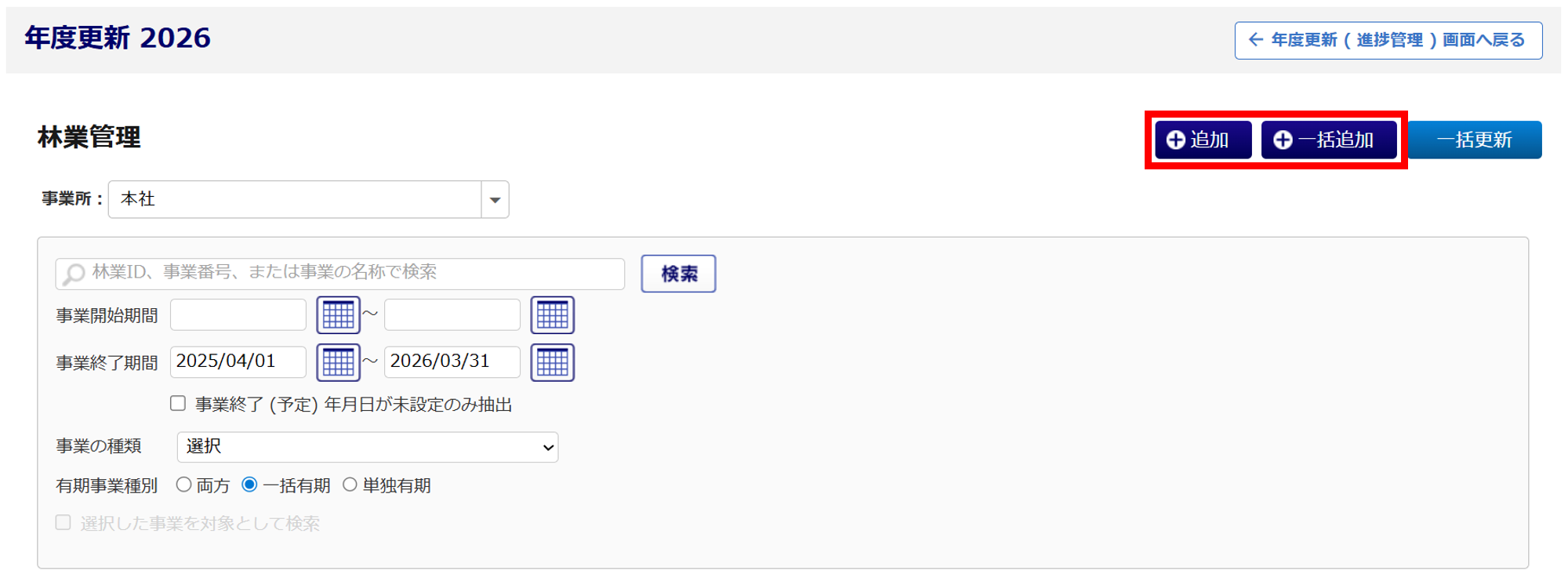The width and height of the screenshot is (1568, 581).
Task: Click the back arrow icon at top right
Action: coord(1255,40)
